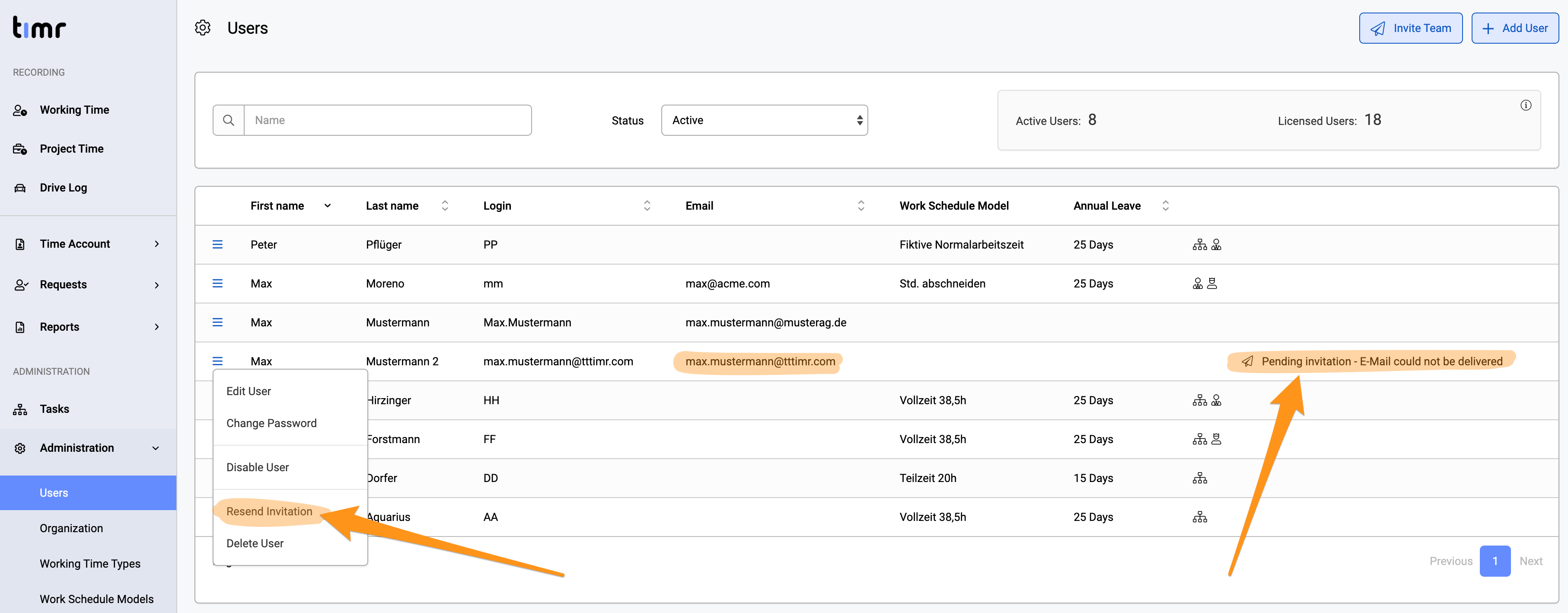1568x613 pixels.
Task: Click Active Users count 8
Action: (1092, 120)
